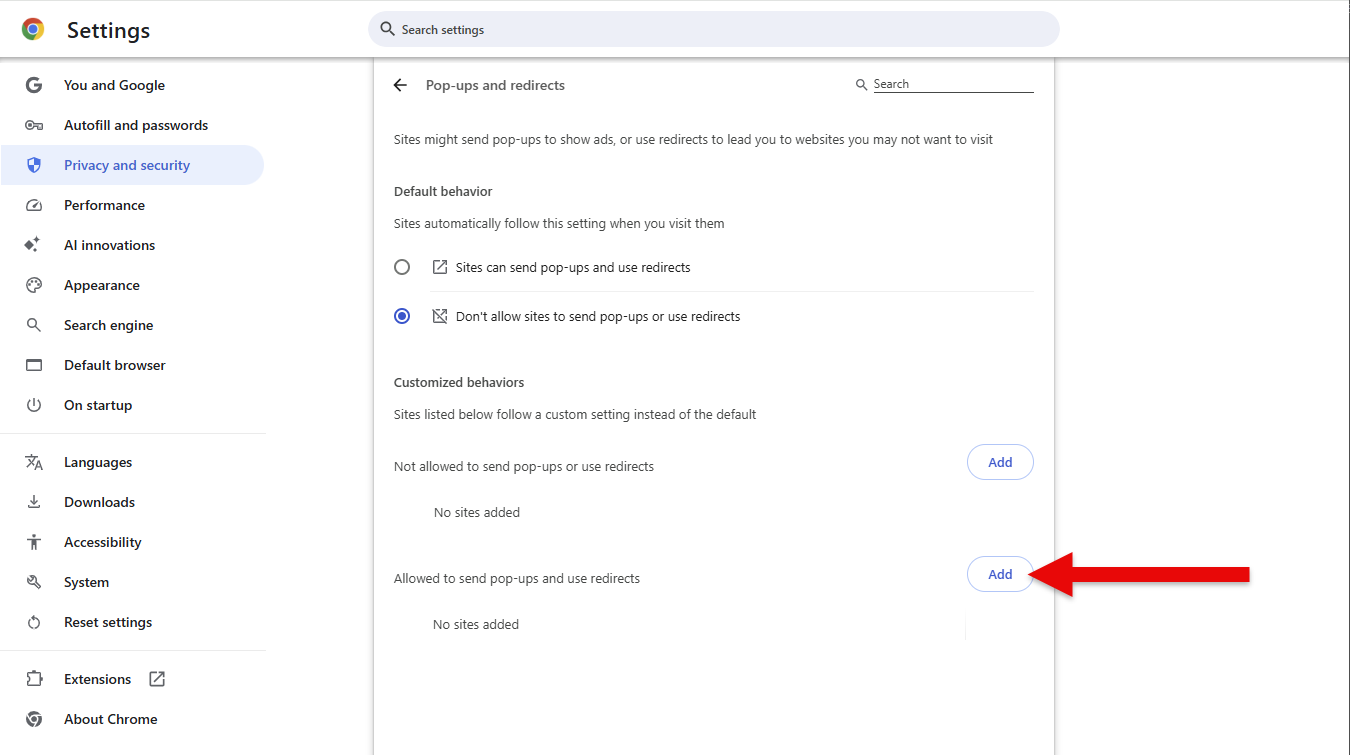The width and height of the screenshot is (1350, 755).
Task: Click the Pop-ups and redirects heading
Action: (x=495, y=85)
